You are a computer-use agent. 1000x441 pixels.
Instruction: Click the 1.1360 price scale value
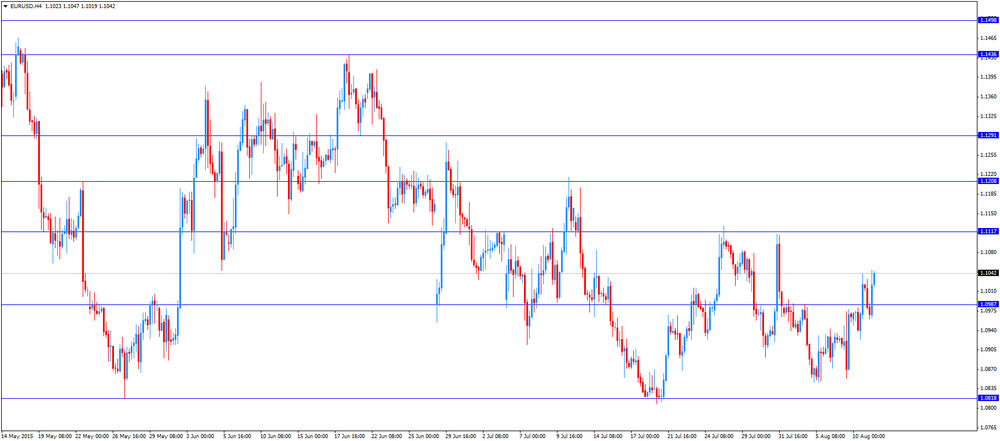pos(989,96)
